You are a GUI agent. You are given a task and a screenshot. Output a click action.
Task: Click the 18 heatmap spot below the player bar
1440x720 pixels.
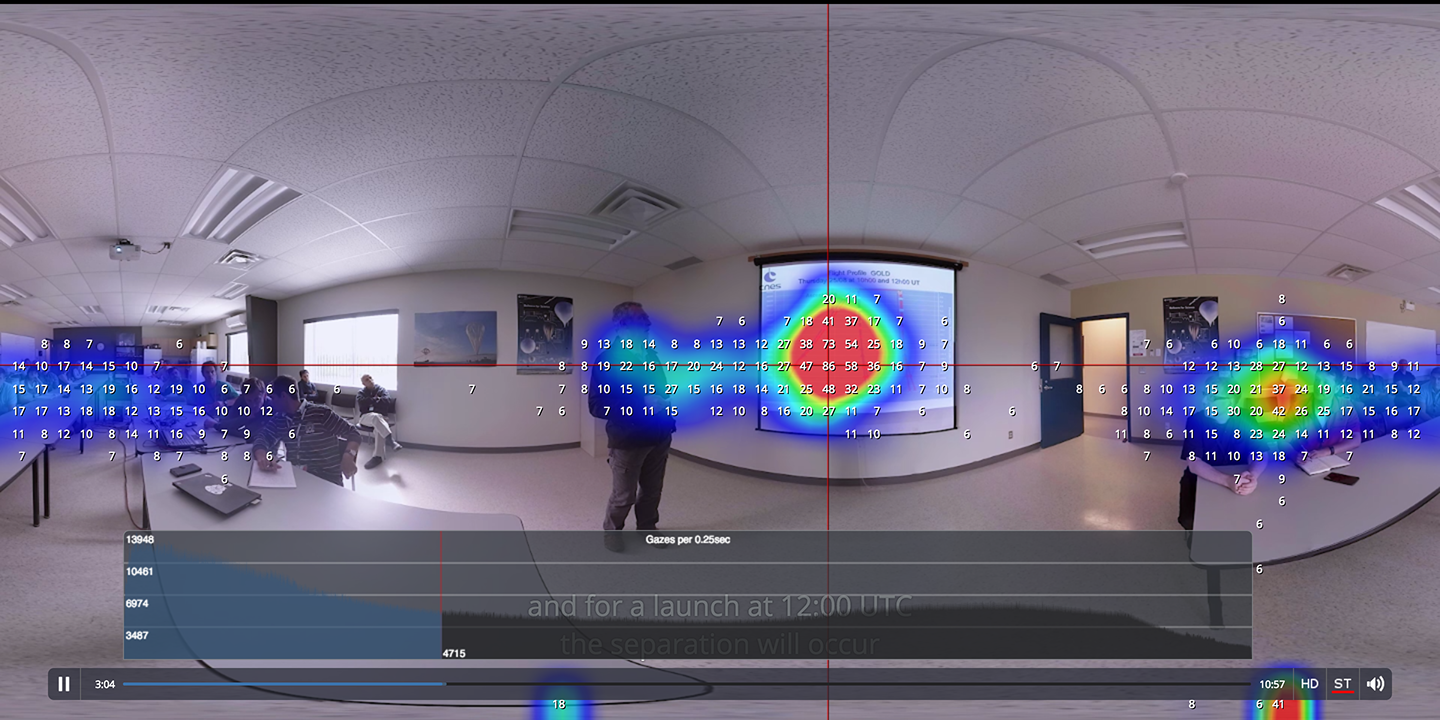pos(559,704)
